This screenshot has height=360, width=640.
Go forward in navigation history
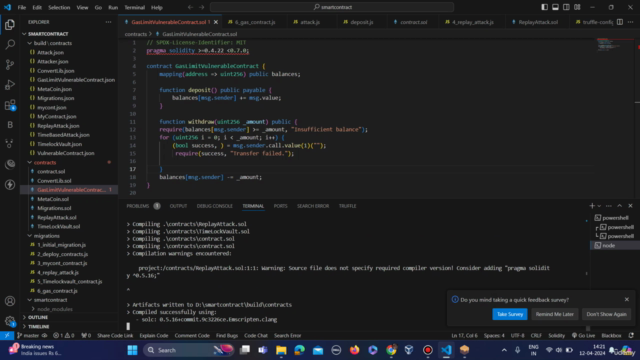202,7
